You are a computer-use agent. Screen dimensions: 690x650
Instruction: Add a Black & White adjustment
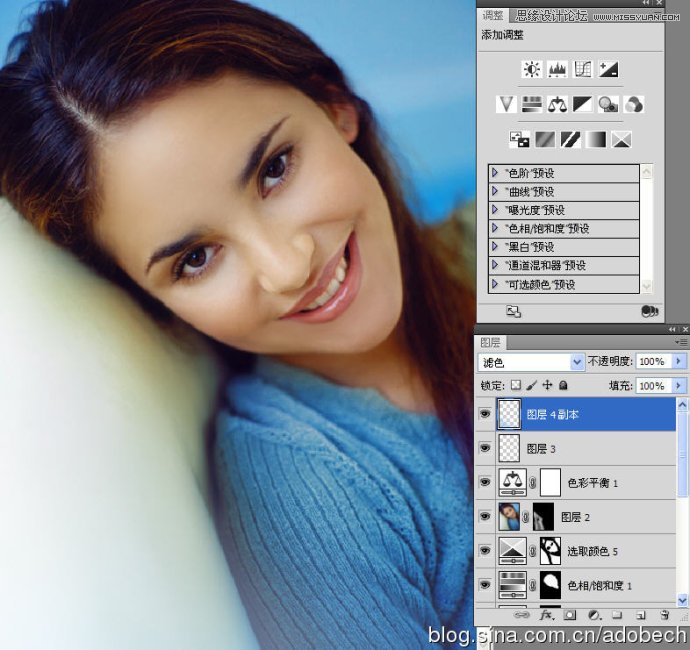(583, 105)
